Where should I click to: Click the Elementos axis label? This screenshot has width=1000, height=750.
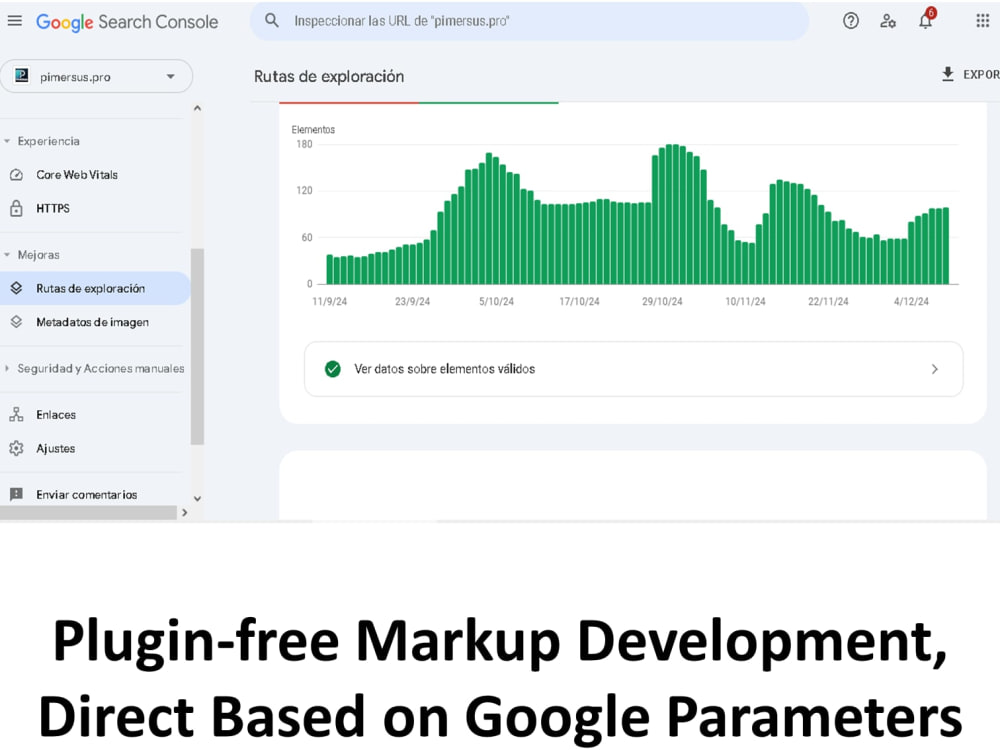pyautogui.click(x=313, y=129)
